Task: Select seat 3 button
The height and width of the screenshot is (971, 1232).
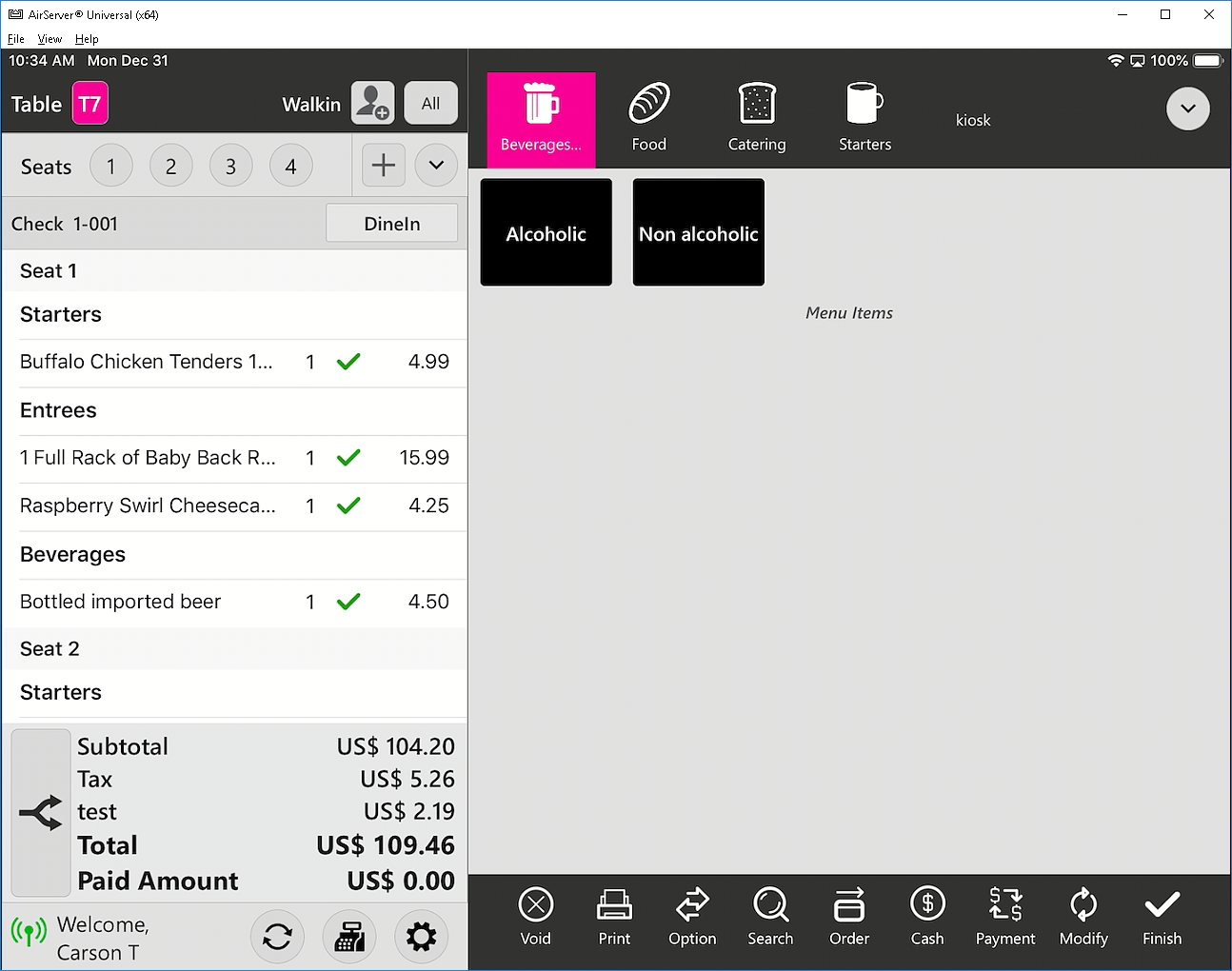Action: tap(230, 167)
